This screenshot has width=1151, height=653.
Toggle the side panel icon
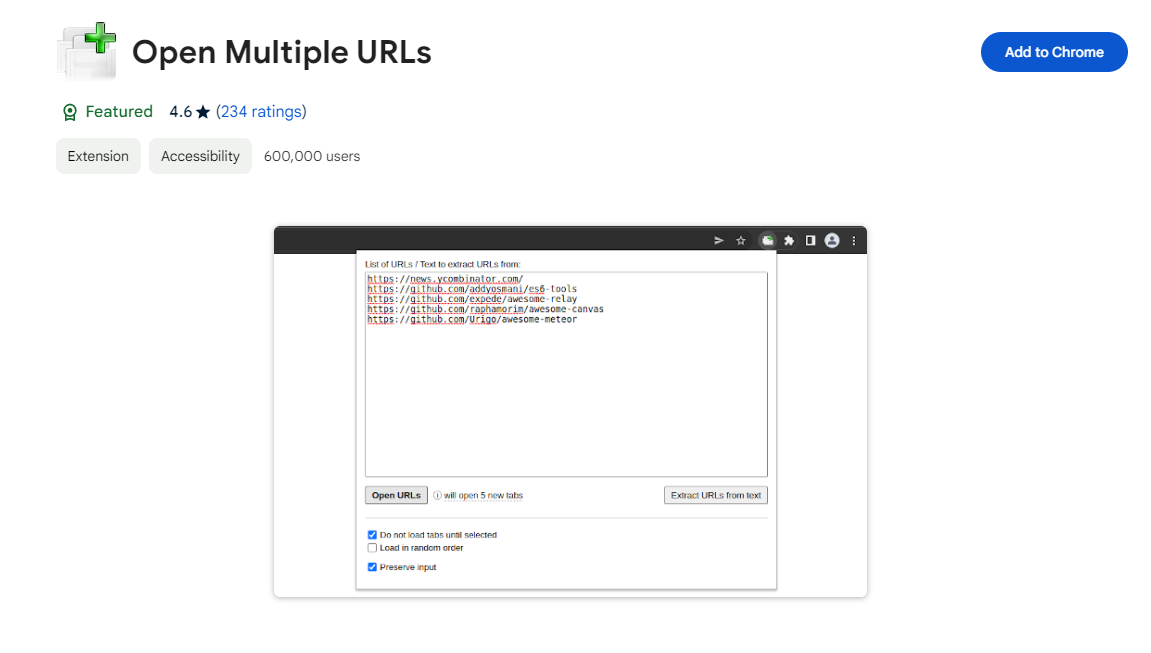tap(810, 241)
